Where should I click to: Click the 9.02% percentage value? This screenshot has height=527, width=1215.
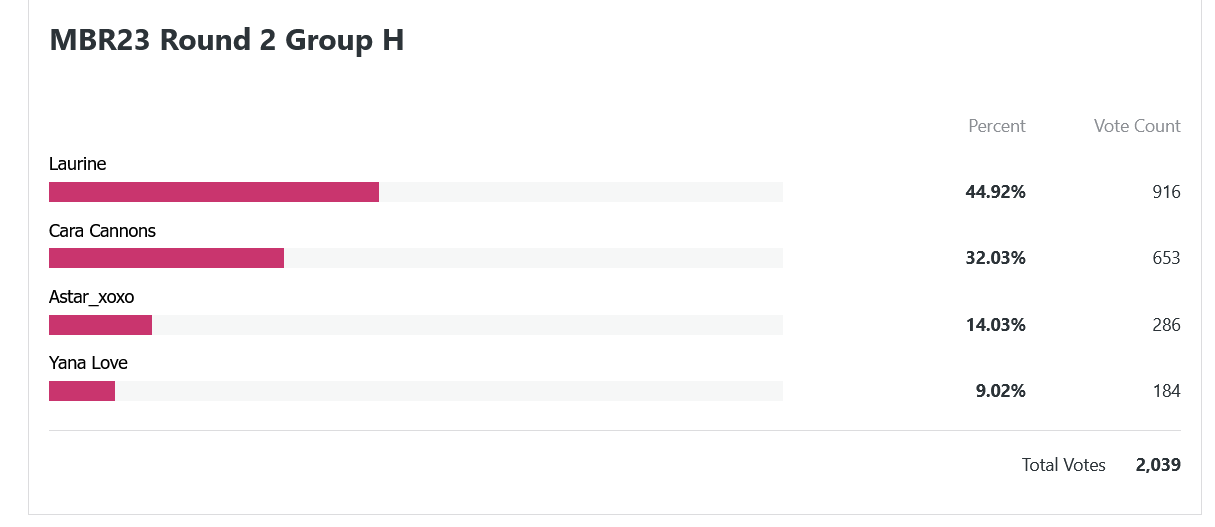1001,391
